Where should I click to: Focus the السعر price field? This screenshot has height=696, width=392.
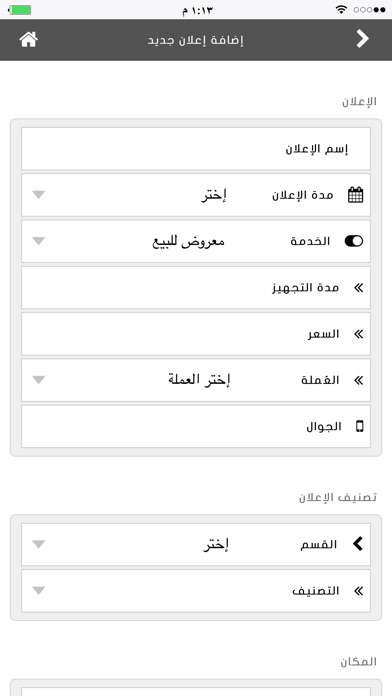(x=196, y=334)
